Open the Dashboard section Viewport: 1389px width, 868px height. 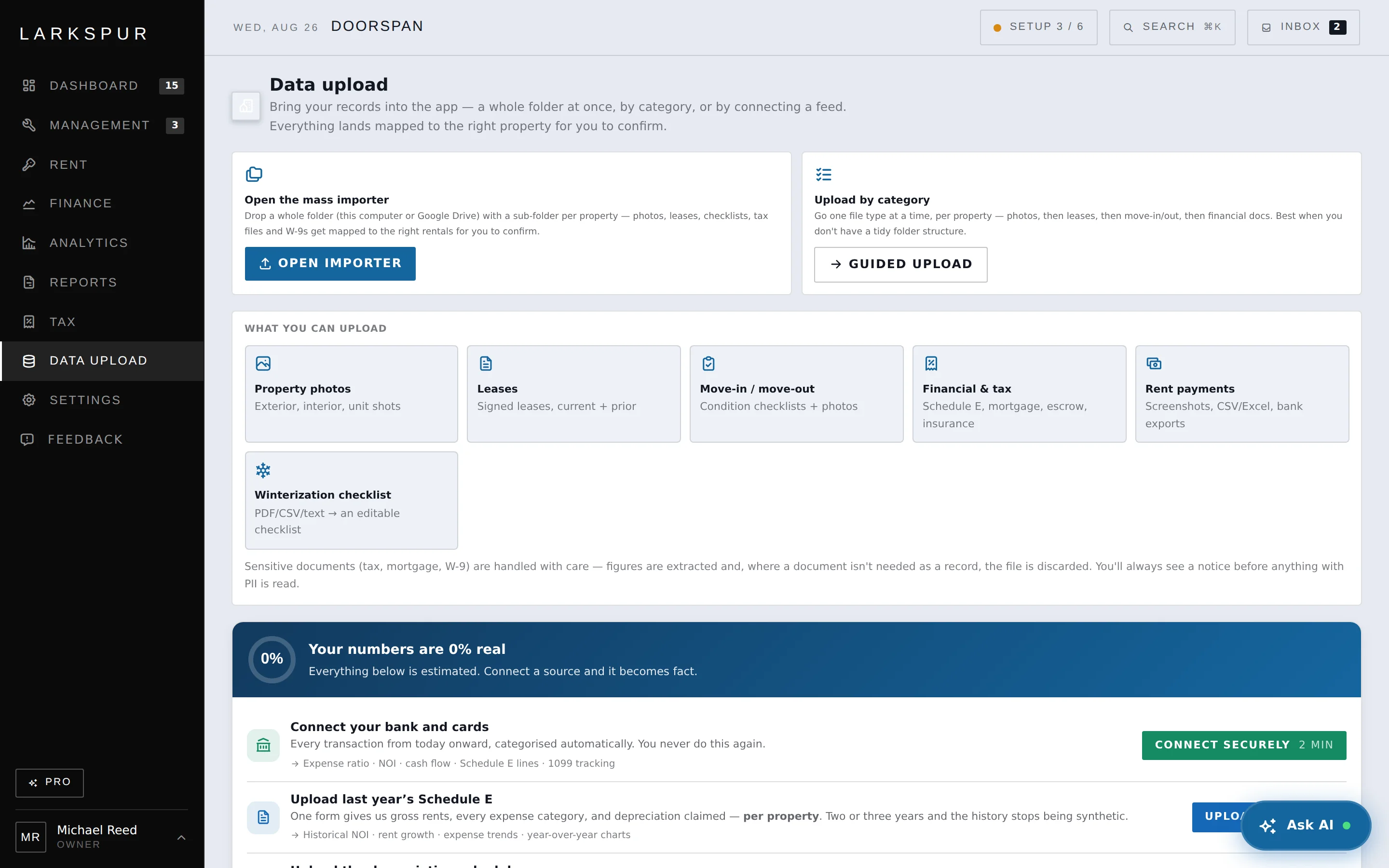[x=102, y=85]
